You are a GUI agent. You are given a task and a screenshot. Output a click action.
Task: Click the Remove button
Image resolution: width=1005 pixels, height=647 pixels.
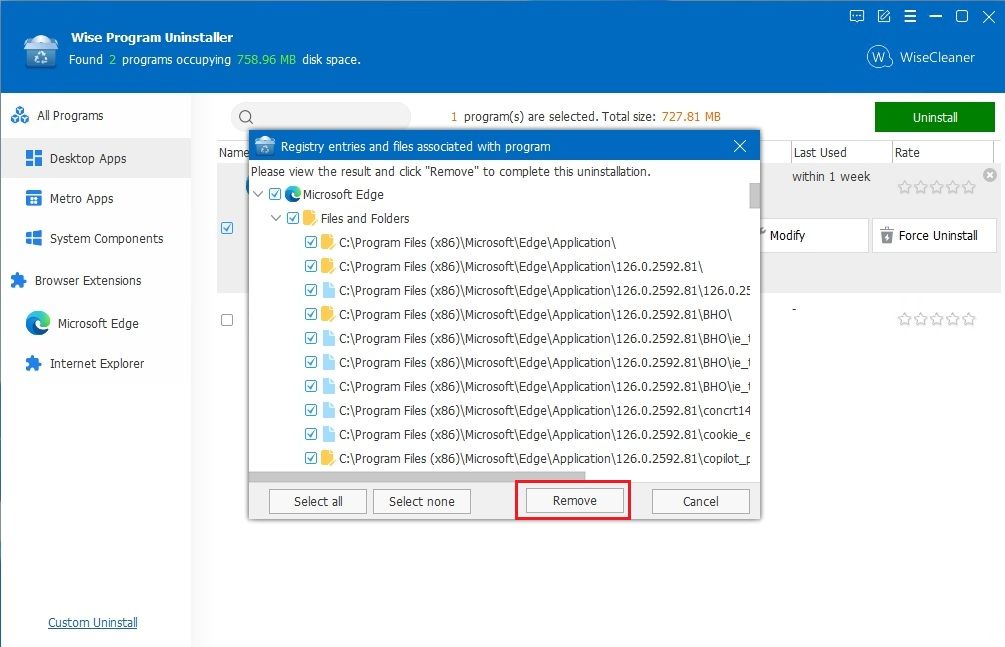tap(572, 501)
